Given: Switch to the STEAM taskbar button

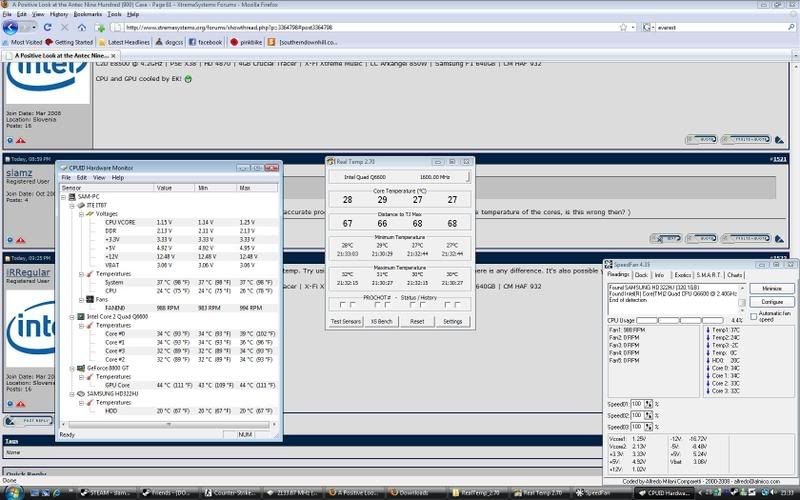Looking at the screenshot, I should (106, 493).
